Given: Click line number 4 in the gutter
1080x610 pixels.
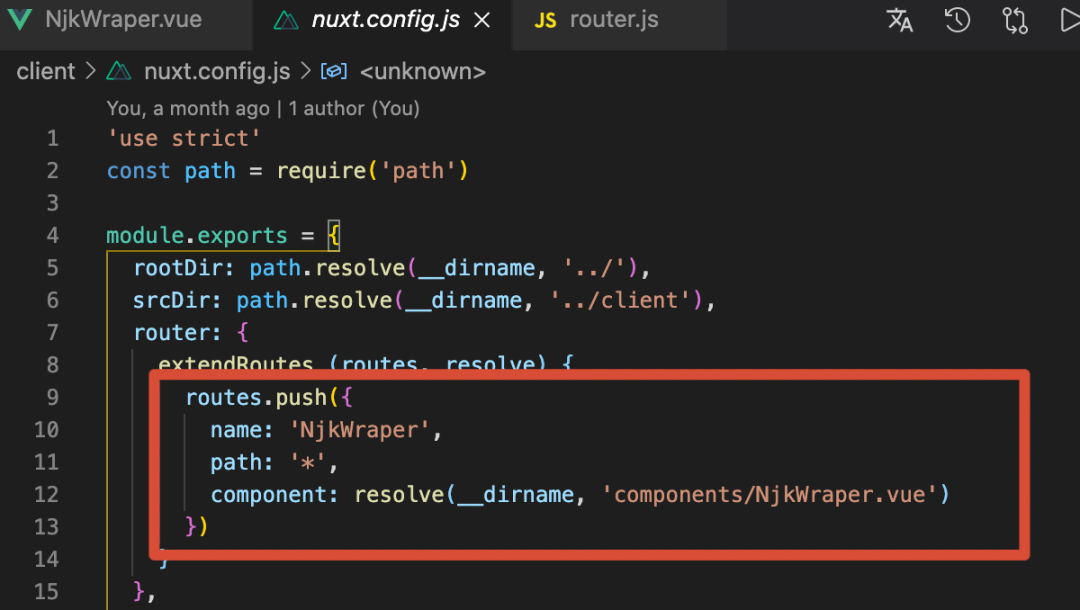Looking at the screenshot, I should pos(52,236).
